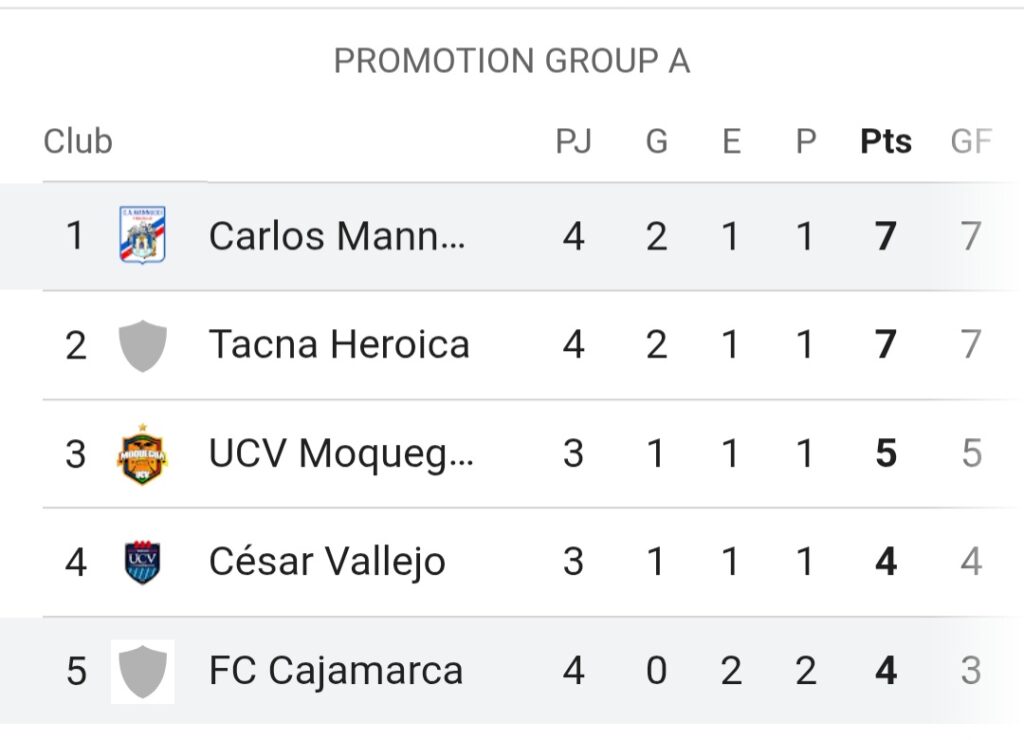Open the César Vallejo team link
This screenshot has height=740, width=1024.
(x=327, y=562)
